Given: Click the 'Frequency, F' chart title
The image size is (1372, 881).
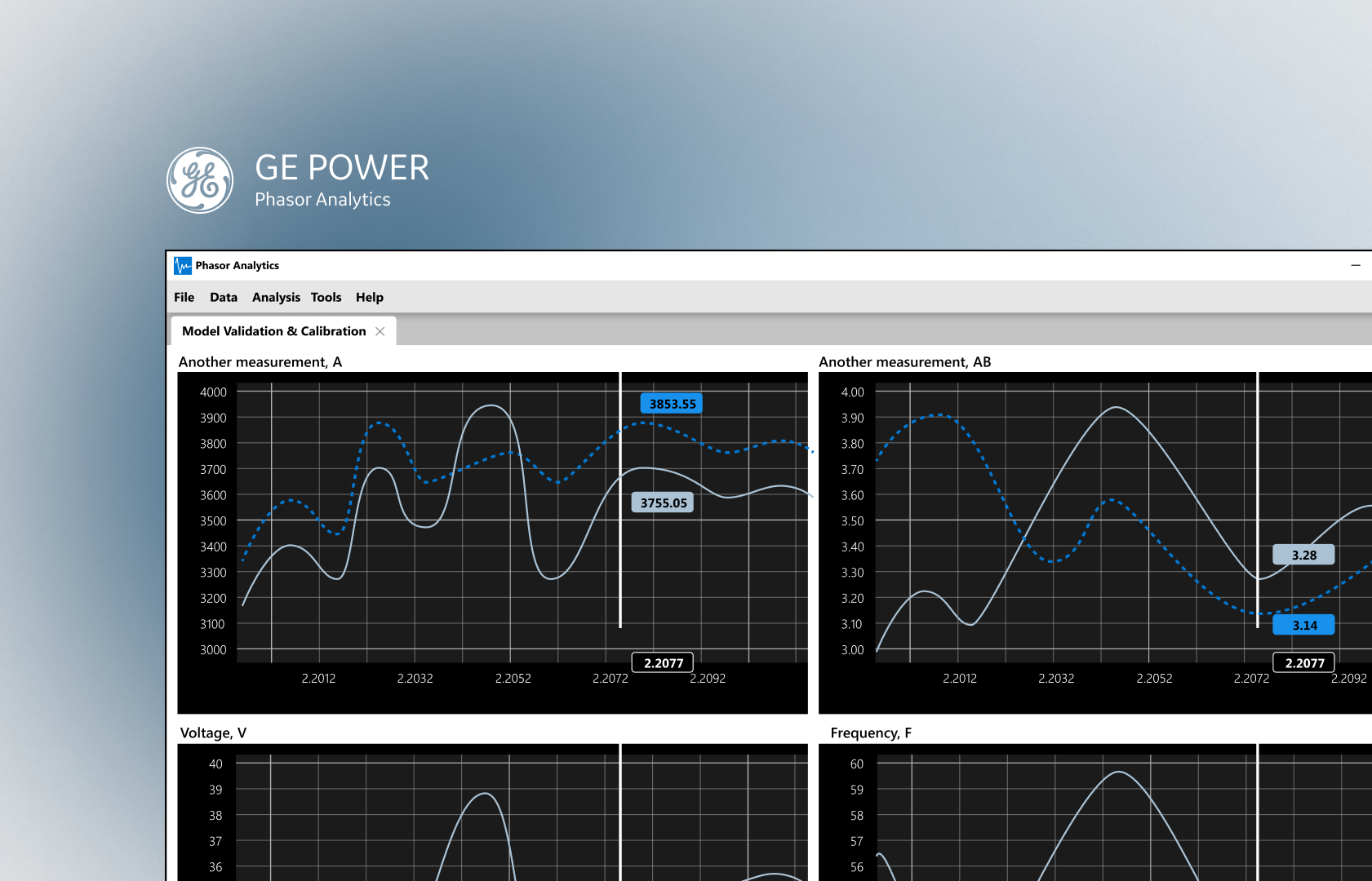Looking at the screenshot, I should coord(871,733).
